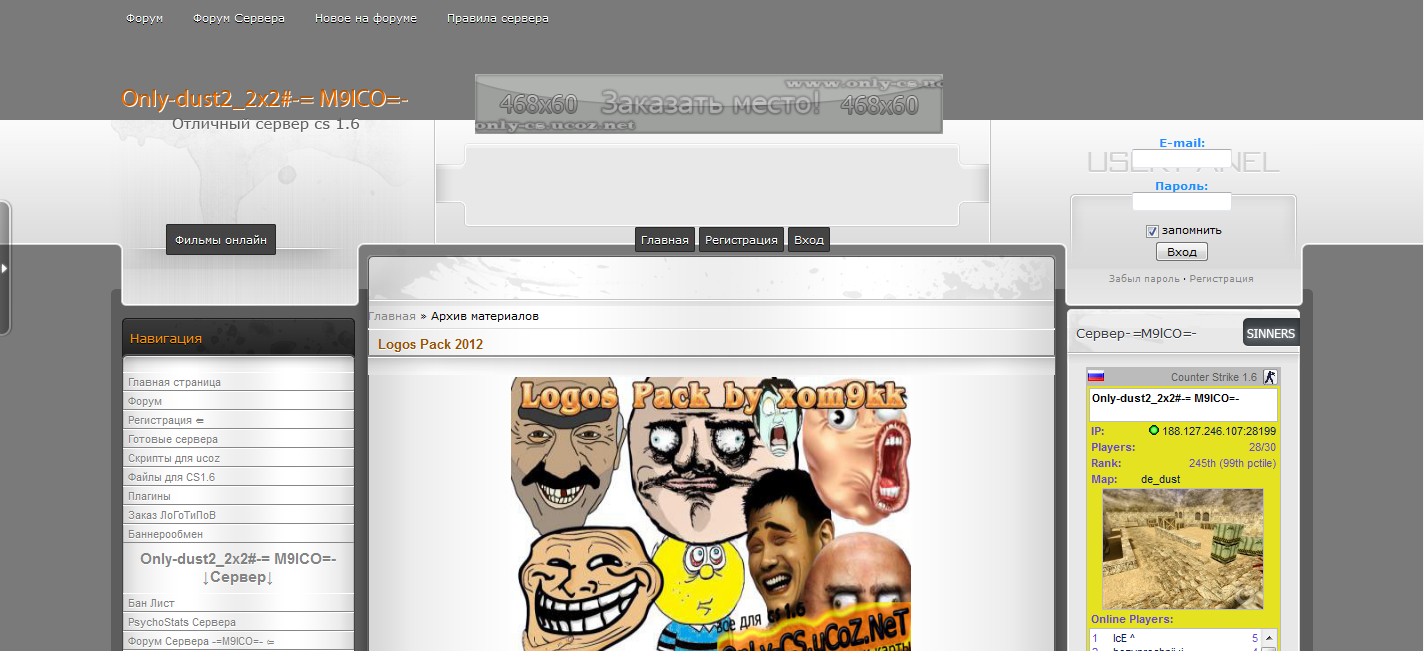This screenshot has width=1424, height=651.
Task: Click the green server online status indicator
Action: pyautogui.click(x=1153, y=431)
